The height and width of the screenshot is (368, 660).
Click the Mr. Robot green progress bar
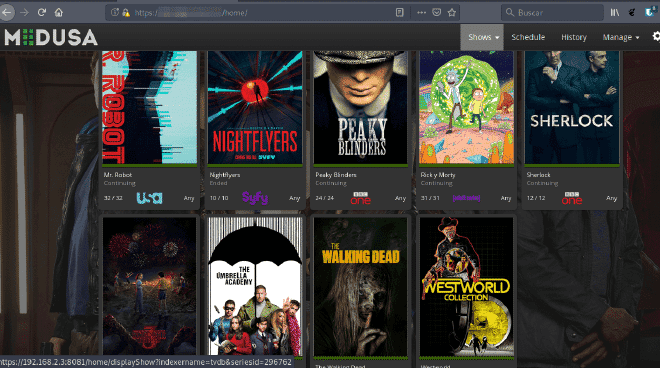[149, 165]
